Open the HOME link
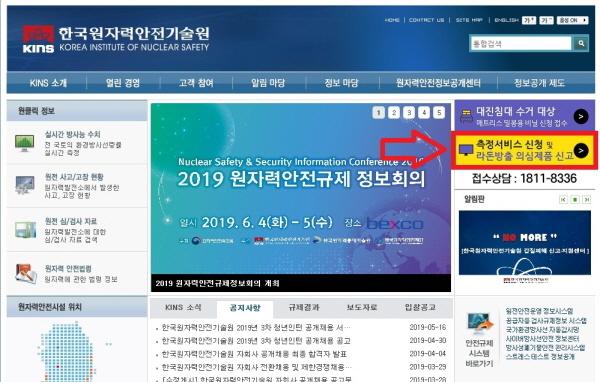This screenshot has height=382, width=600. point(392,20)
